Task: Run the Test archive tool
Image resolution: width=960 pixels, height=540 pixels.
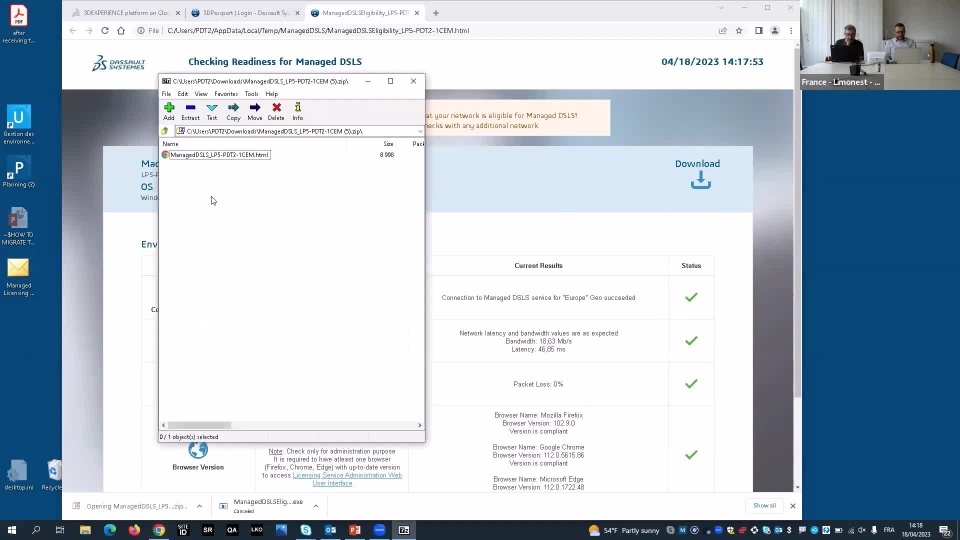Action: tap(212, 111)
